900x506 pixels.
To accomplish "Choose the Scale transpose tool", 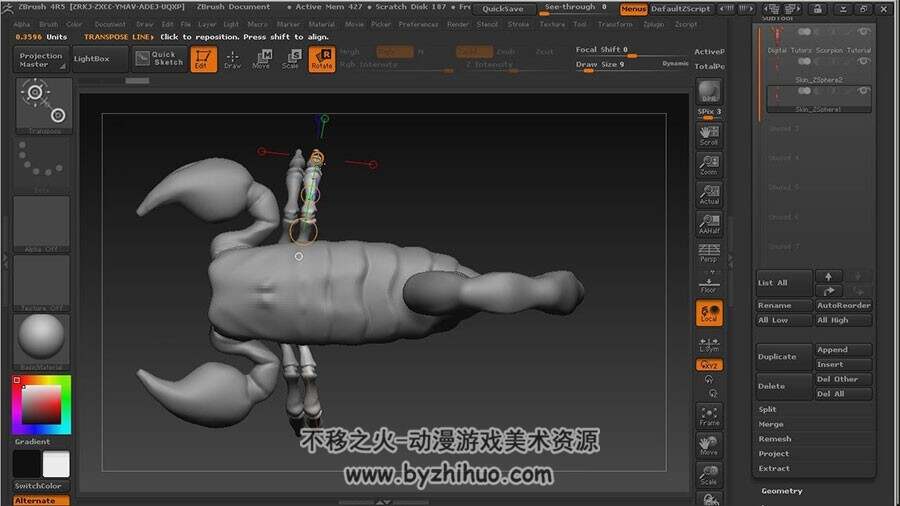I will tap(291, 59).
